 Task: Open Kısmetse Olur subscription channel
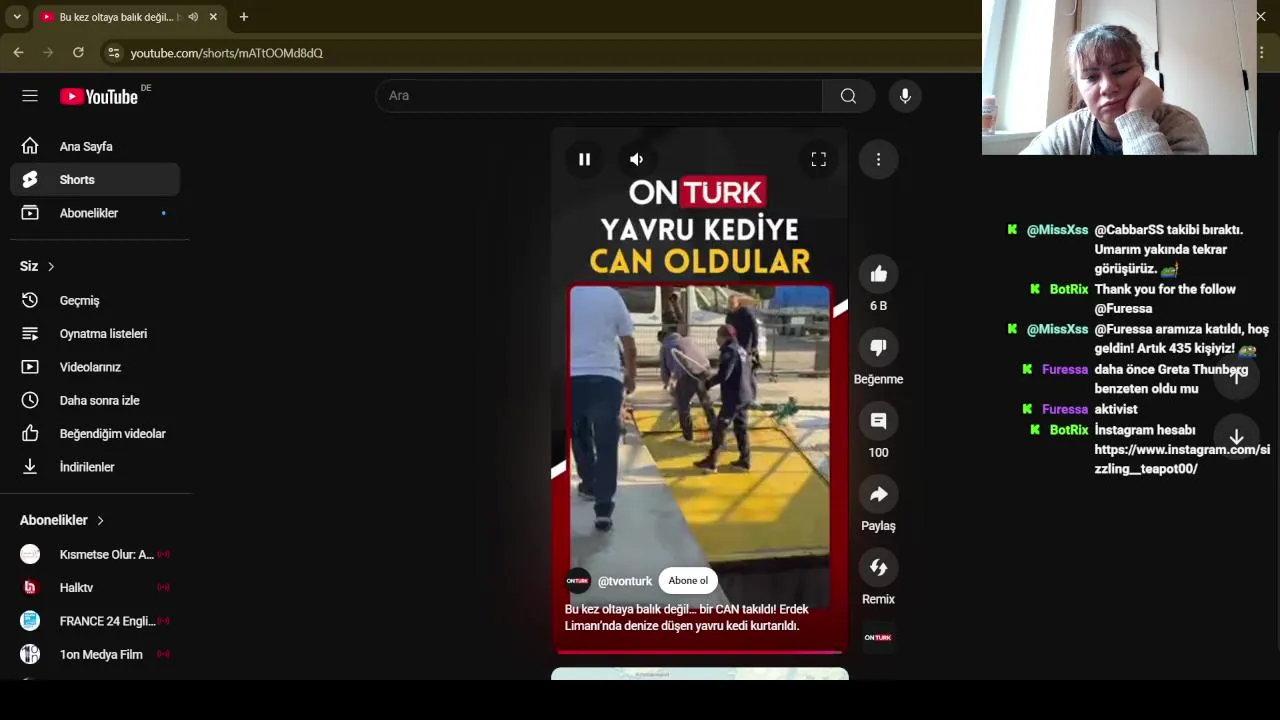coord(95,554)
